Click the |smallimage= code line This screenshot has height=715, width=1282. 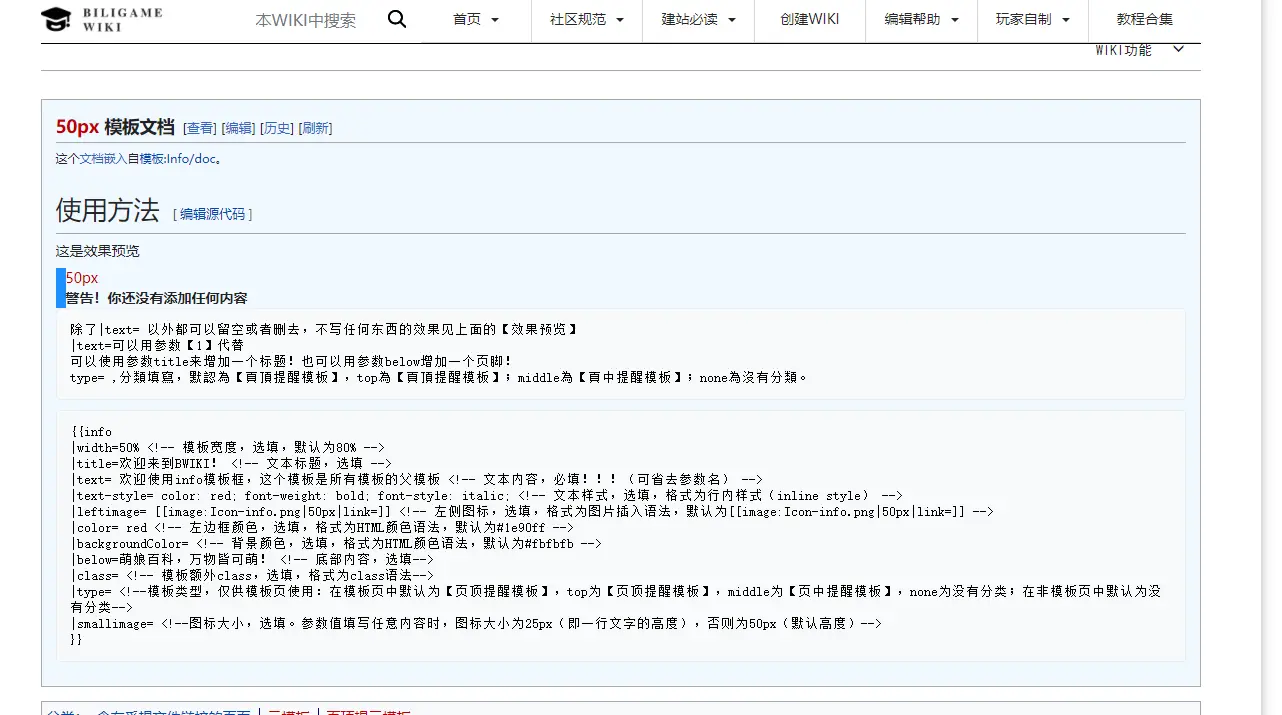click(x=476, y=624)
